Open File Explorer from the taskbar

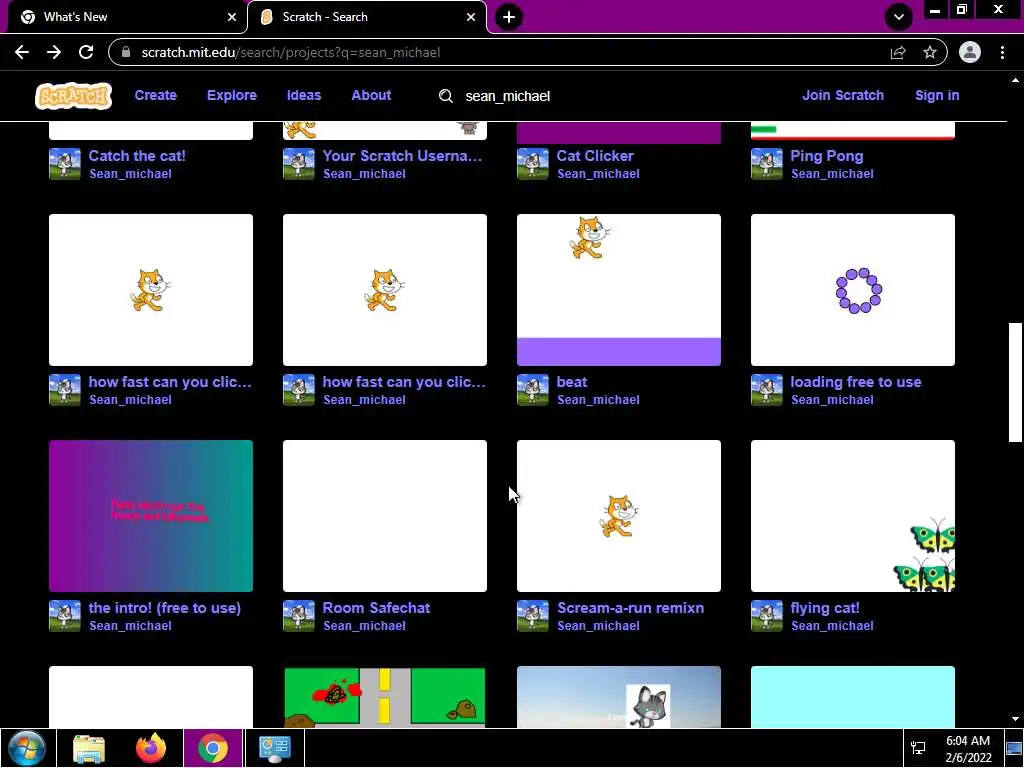tap(89, 748)
